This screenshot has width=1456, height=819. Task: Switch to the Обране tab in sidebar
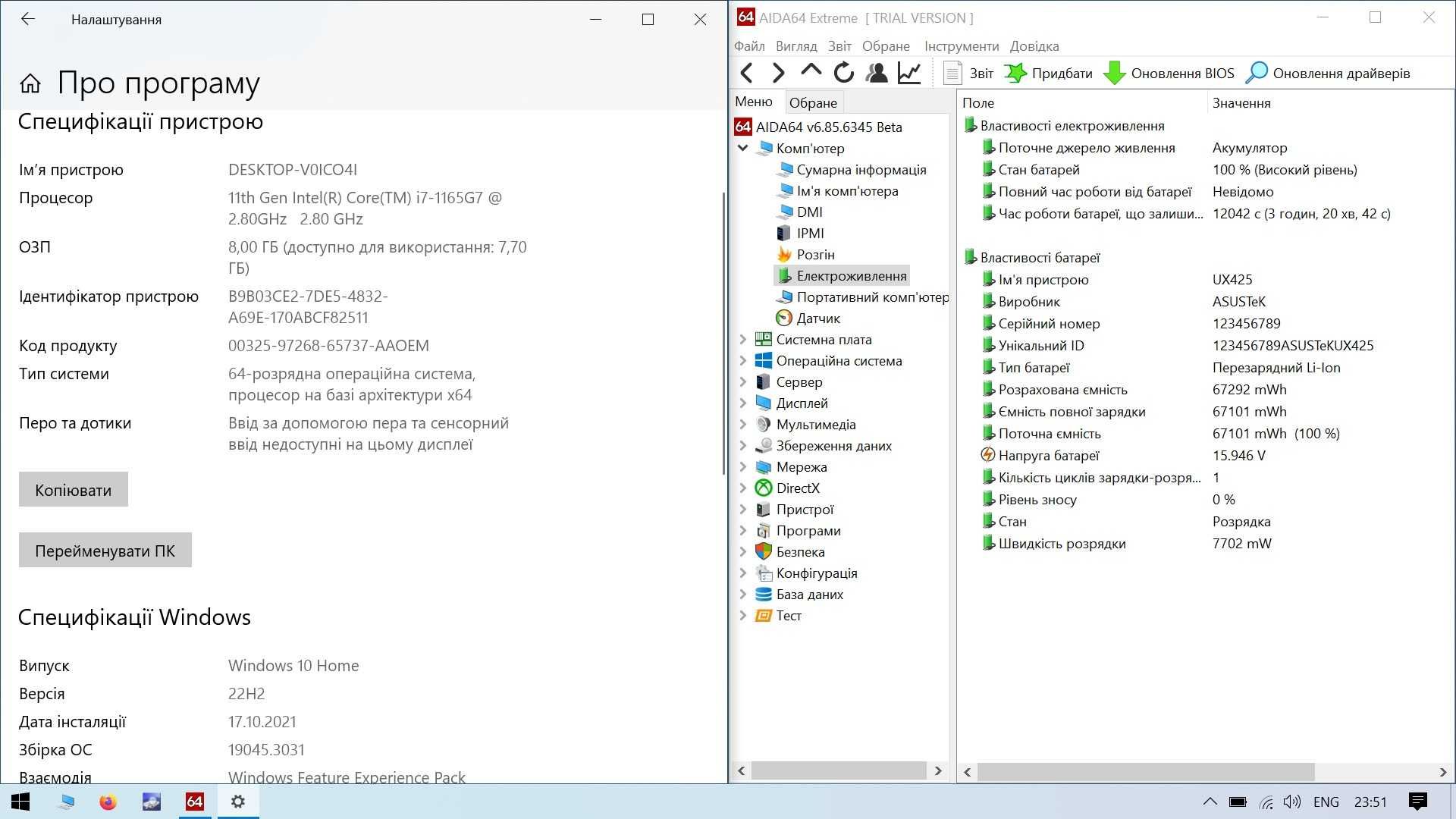pos(813,102)
